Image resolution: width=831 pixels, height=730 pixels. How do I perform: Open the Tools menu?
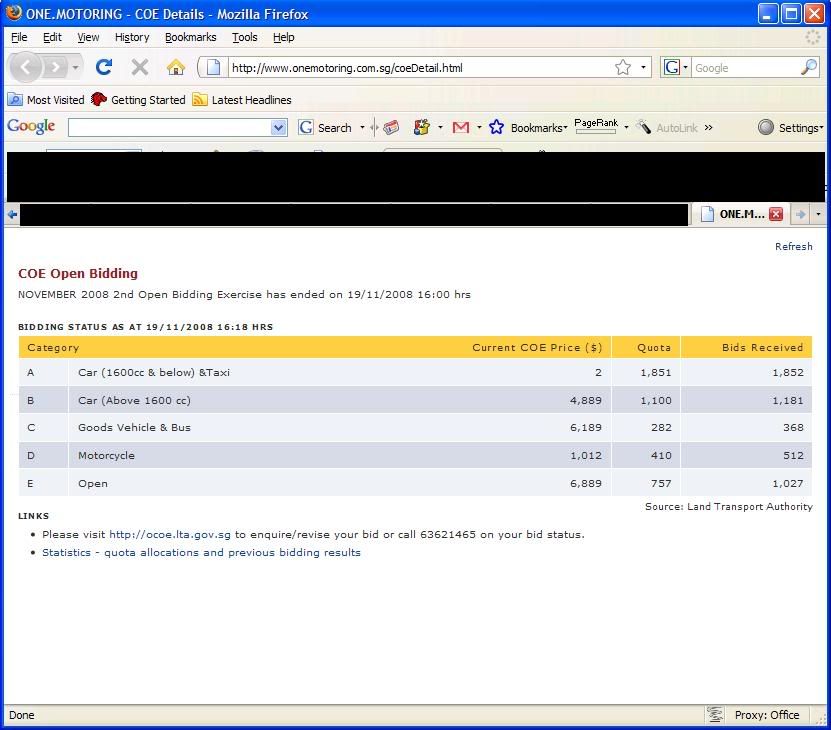[244, 37]
